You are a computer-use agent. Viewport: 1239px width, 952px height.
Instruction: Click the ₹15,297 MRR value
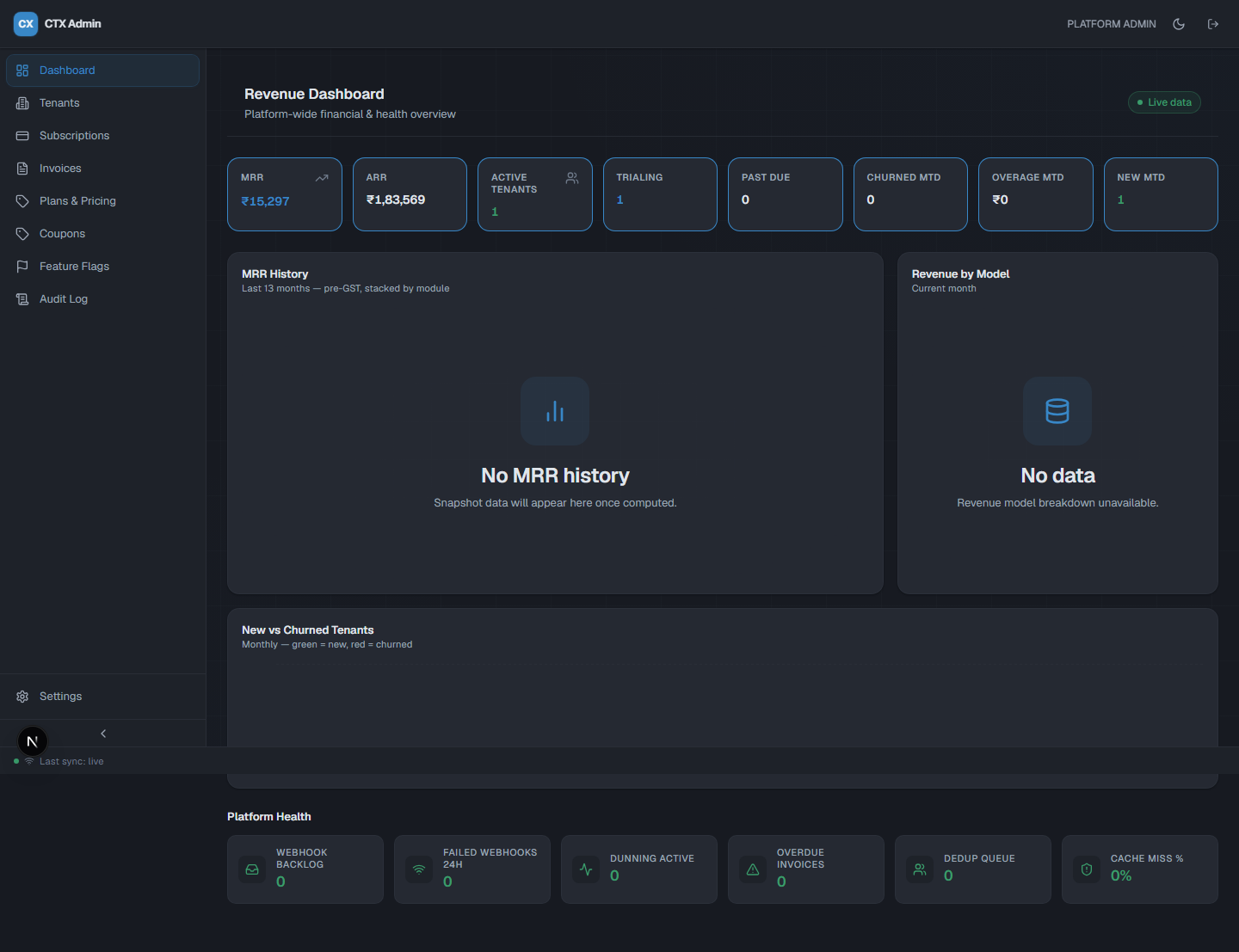(265, 201)
